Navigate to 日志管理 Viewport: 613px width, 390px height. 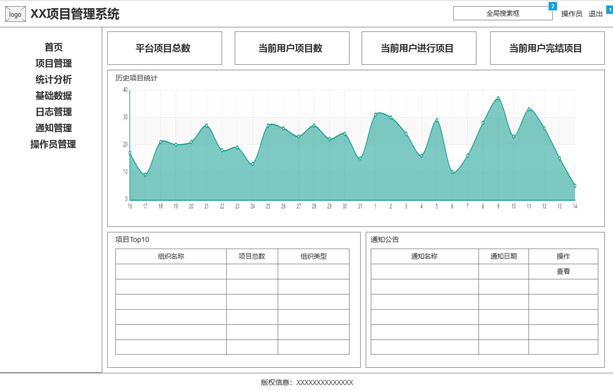54,112
